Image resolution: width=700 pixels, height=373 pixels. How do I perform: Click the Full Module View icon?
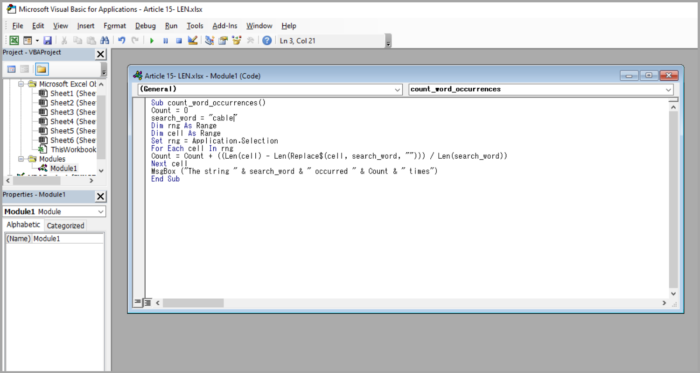[147, 303]
